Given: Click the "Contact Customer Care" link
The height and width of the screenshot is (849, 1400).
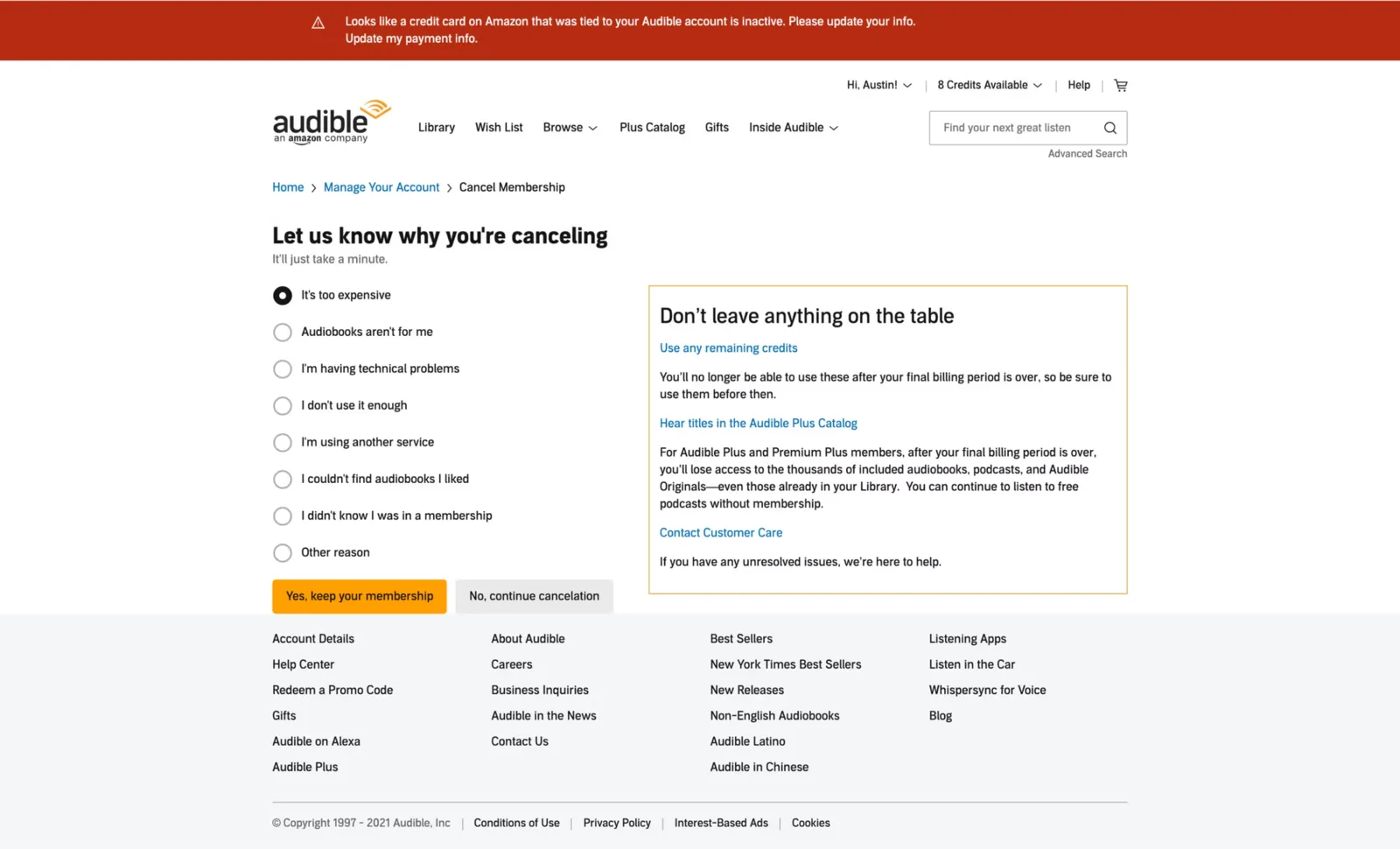Looking at the screenshot, I should tap(721, 533).
